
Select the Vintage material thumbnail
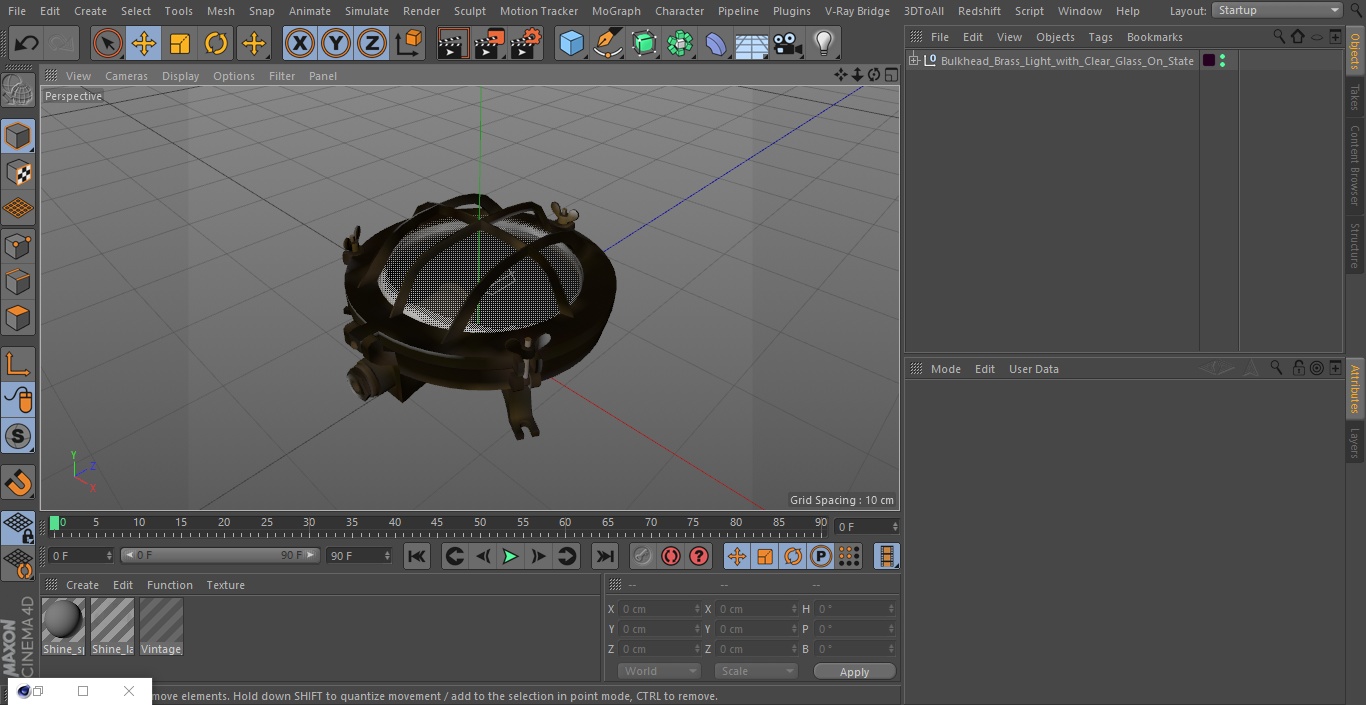click(161, 626)
